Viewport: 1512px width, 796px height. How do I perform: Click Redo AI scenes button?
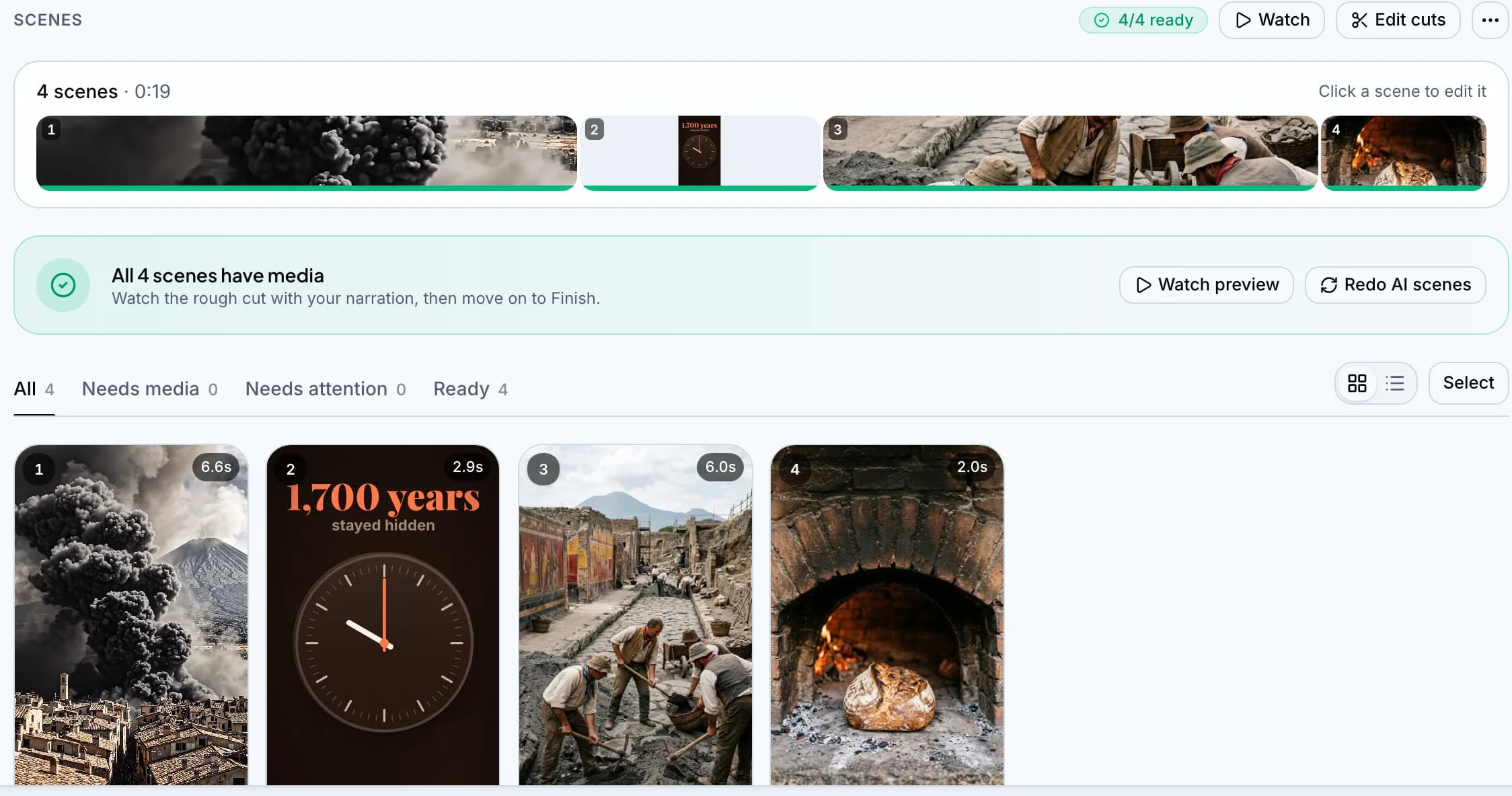click(x=1396, y=285)
